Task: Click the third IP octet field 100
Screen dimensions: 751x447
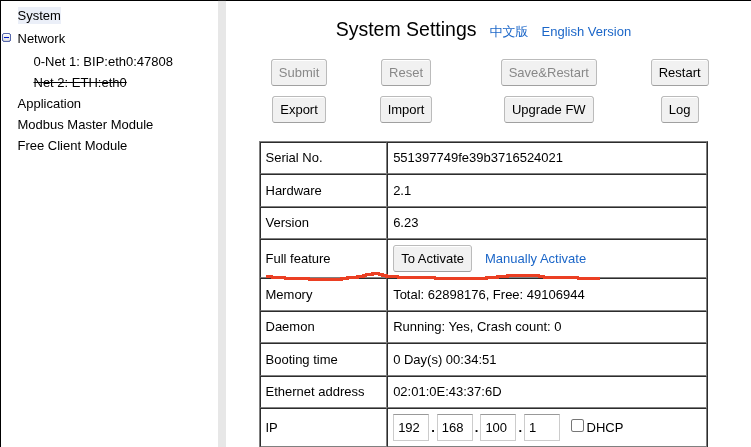Action: pos(498,427)
